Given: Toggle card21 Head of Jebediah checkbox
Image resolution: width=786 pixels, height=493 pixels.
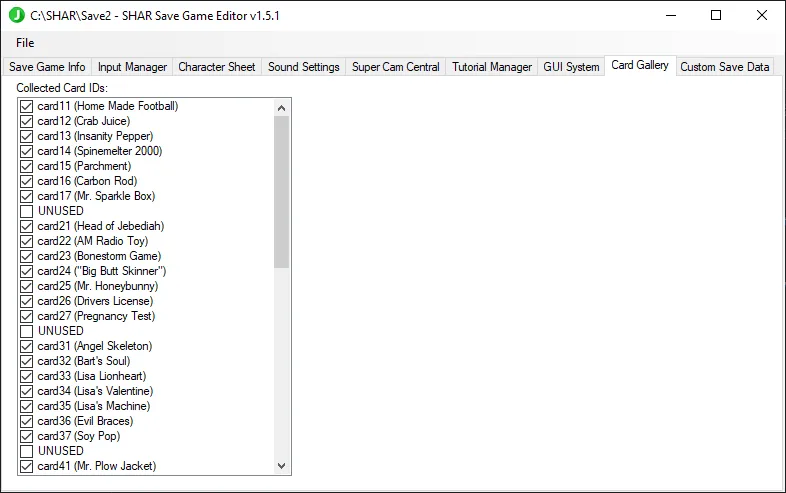Looking at the screenshot, I should 27,226.
